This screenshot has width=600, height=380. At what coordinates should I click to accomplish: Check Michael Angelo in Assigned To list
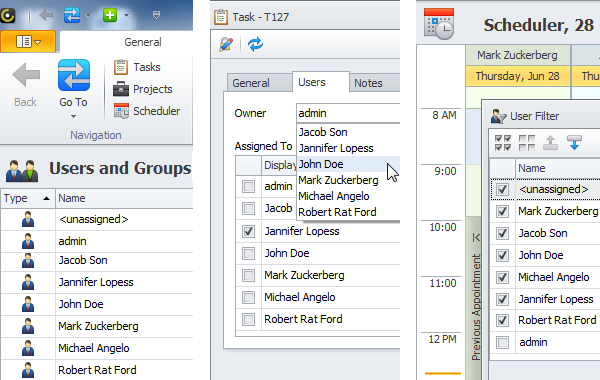[x=248, y=297]
